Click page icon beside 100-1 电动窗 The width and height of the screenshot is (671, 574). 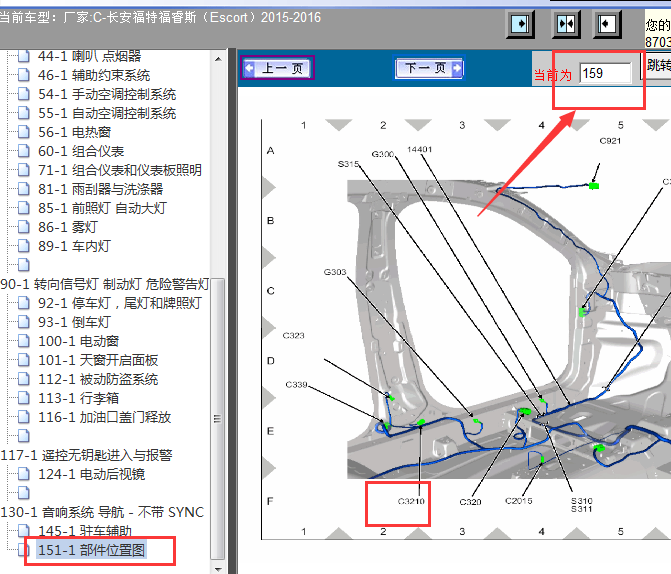tap(24, 341)
